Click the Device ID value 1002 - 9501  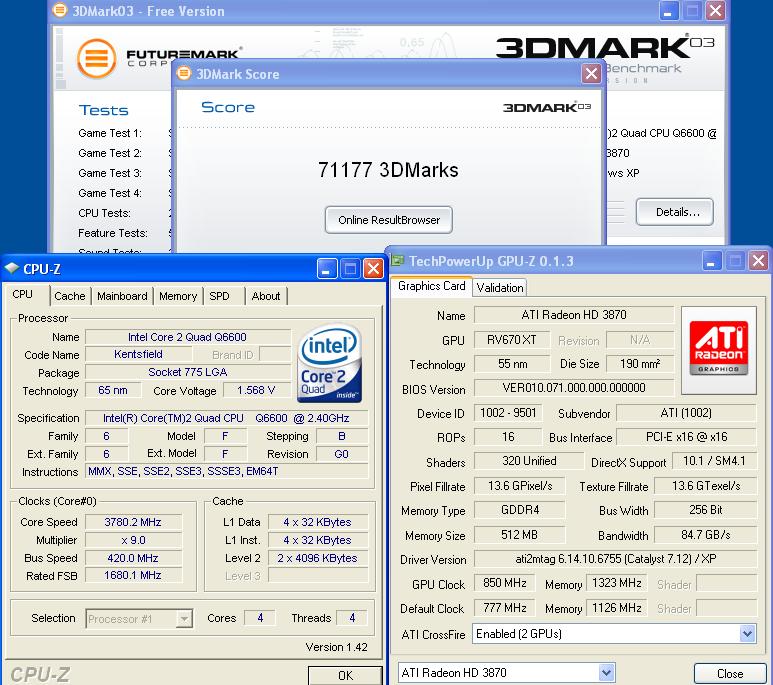(508, 412)
